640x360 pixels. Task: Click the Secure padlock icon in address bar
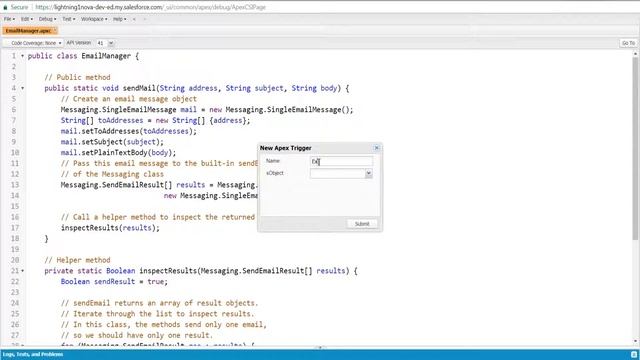[x=5, y=7]
